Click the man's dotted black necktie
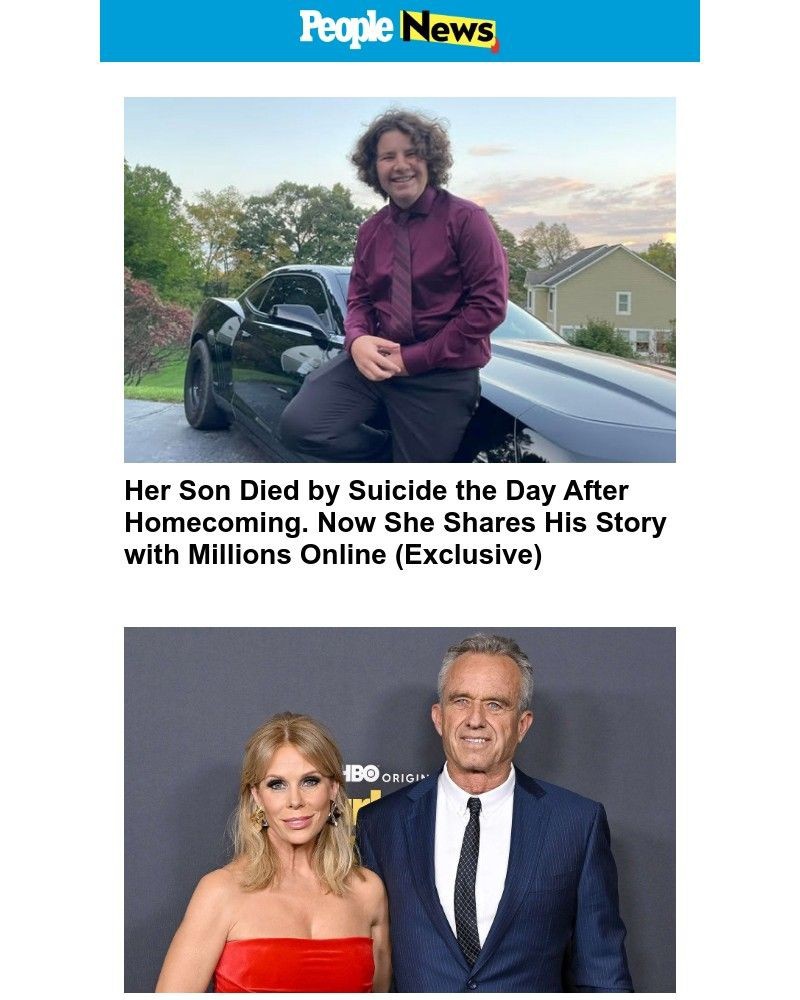The image size is (800, 1000). point(469,880)
